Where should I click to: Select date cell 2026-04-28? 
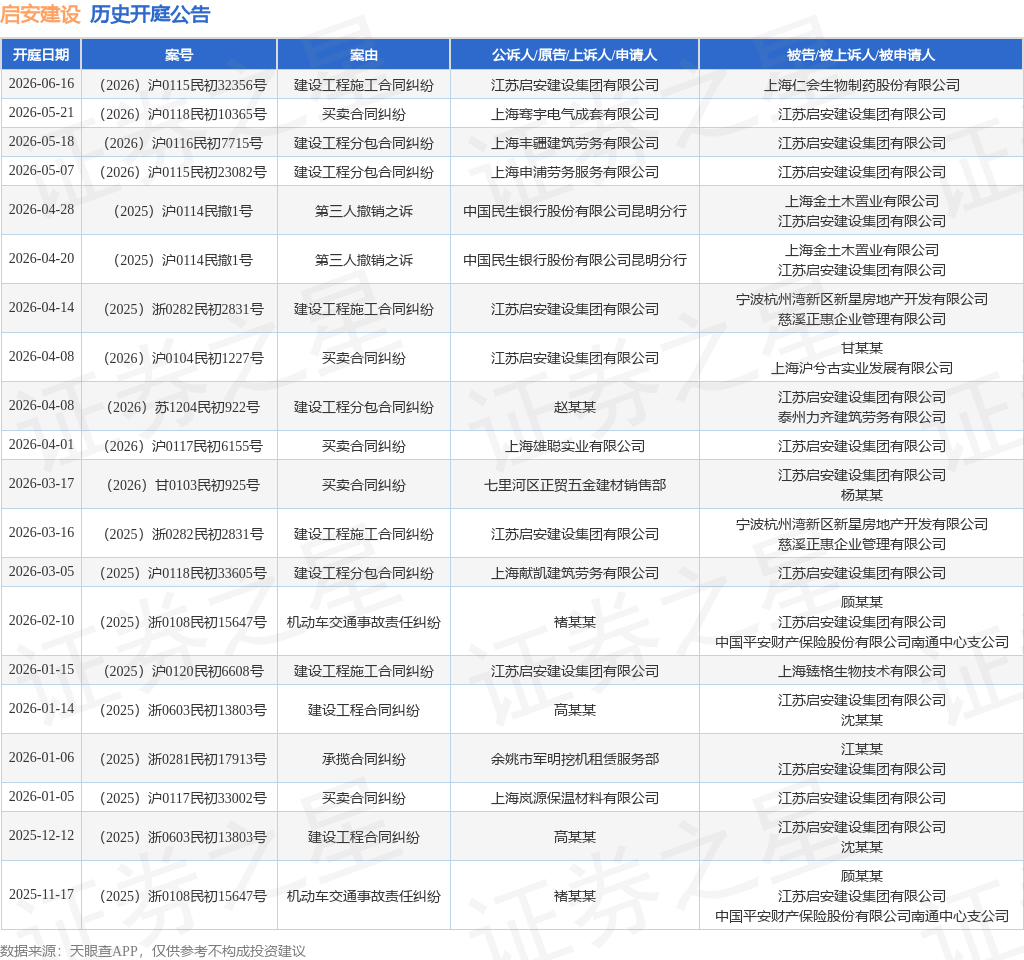click(41, 210)
